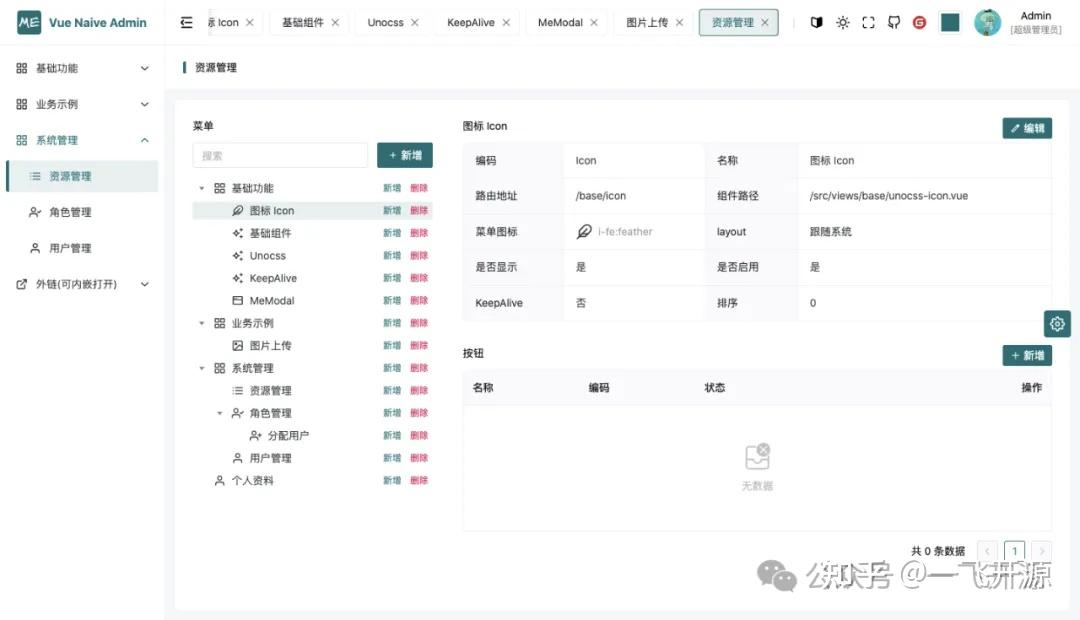Click 删除 link on the 个人资料 row
Screen dimensions: 1080x620
click(x=419, y=480)
